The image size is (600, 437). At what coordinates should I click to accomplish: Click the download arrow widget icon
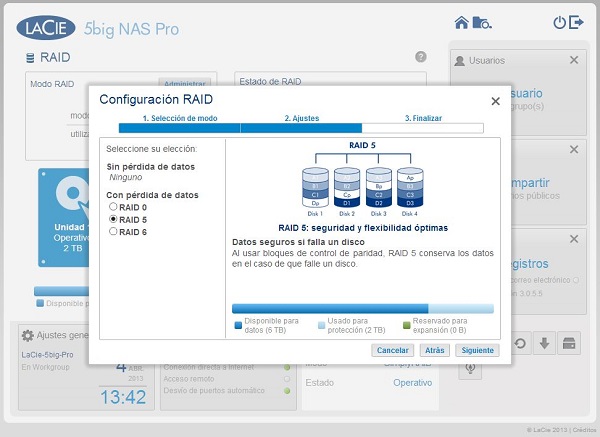pyautogui.click(x=544, y=343)
